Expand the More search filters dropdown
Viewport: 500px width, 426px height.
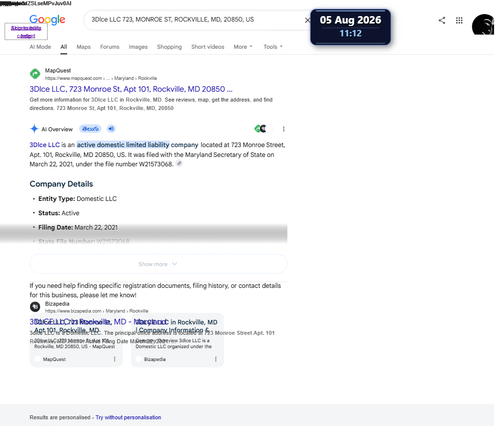point(243,47)
